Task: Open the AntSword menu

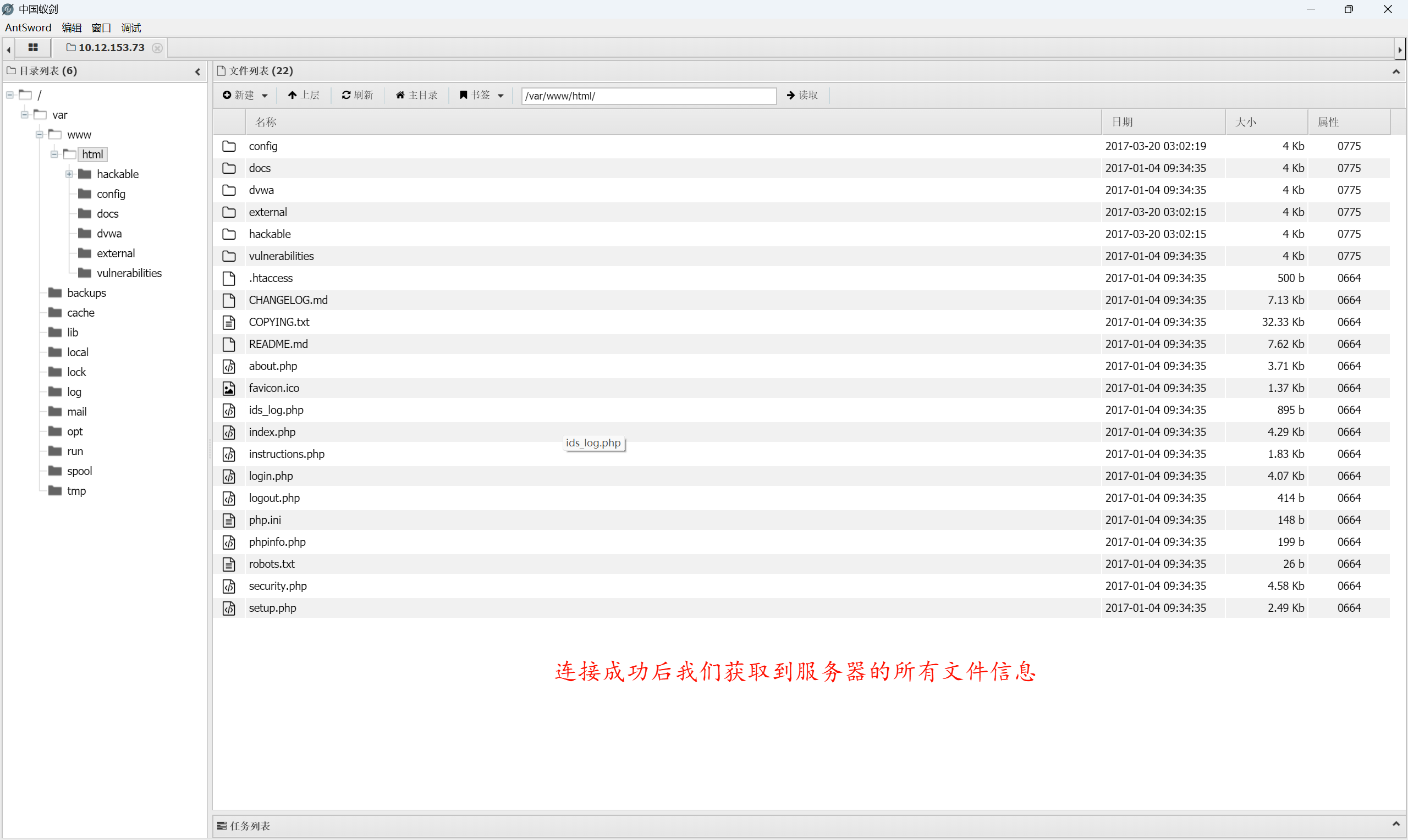Action: pos(28,27)
